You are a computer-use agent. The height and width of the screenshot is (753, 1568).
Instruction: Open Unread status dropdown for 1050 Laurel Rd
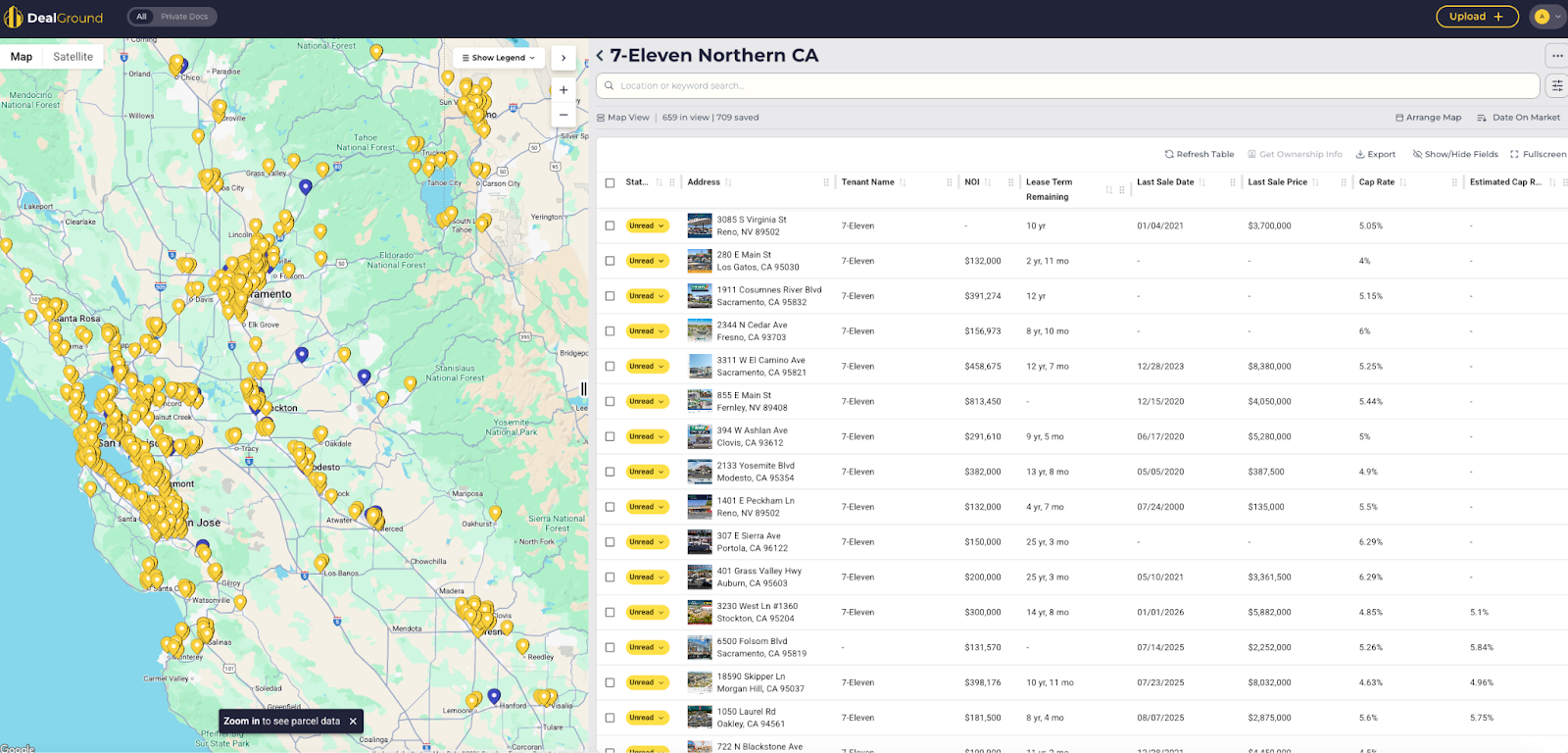click(647, 718)
